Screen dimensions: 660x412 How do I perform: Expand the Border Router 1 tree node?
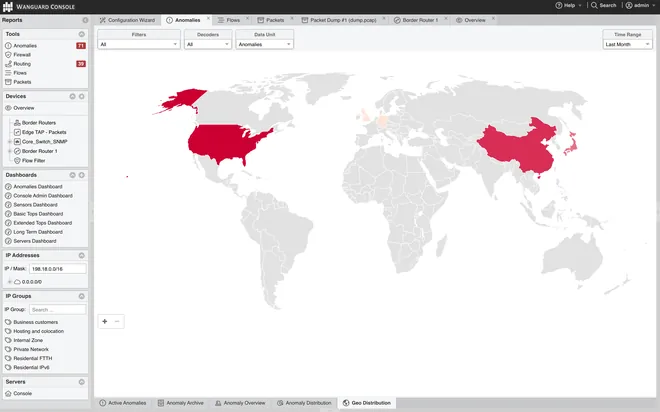point(10,151)
